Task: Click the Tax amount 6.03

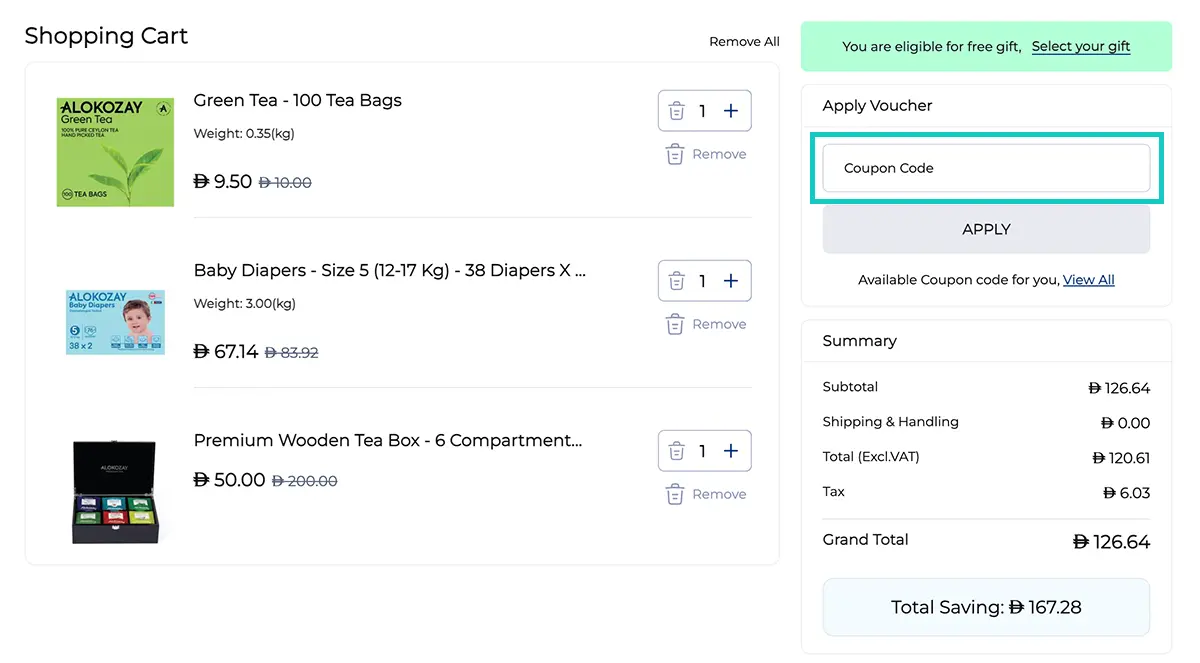Action: click(x=1127, y=493)
